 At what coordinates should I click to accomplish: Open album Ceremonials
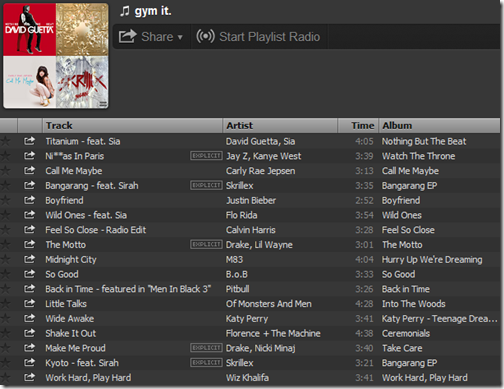point(406,333)
